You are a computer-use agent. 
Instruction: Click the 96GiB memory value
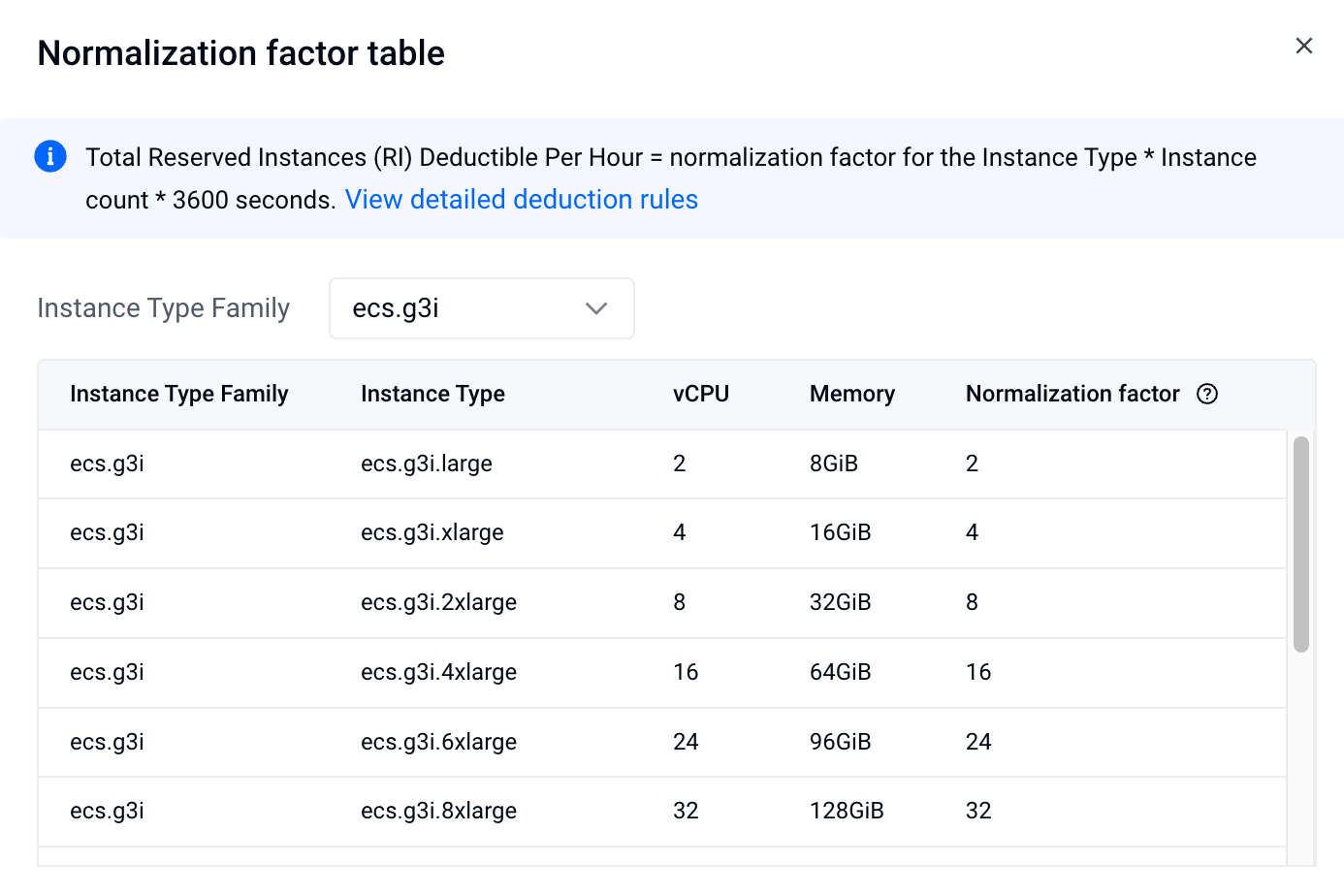(x=841, y=742)
